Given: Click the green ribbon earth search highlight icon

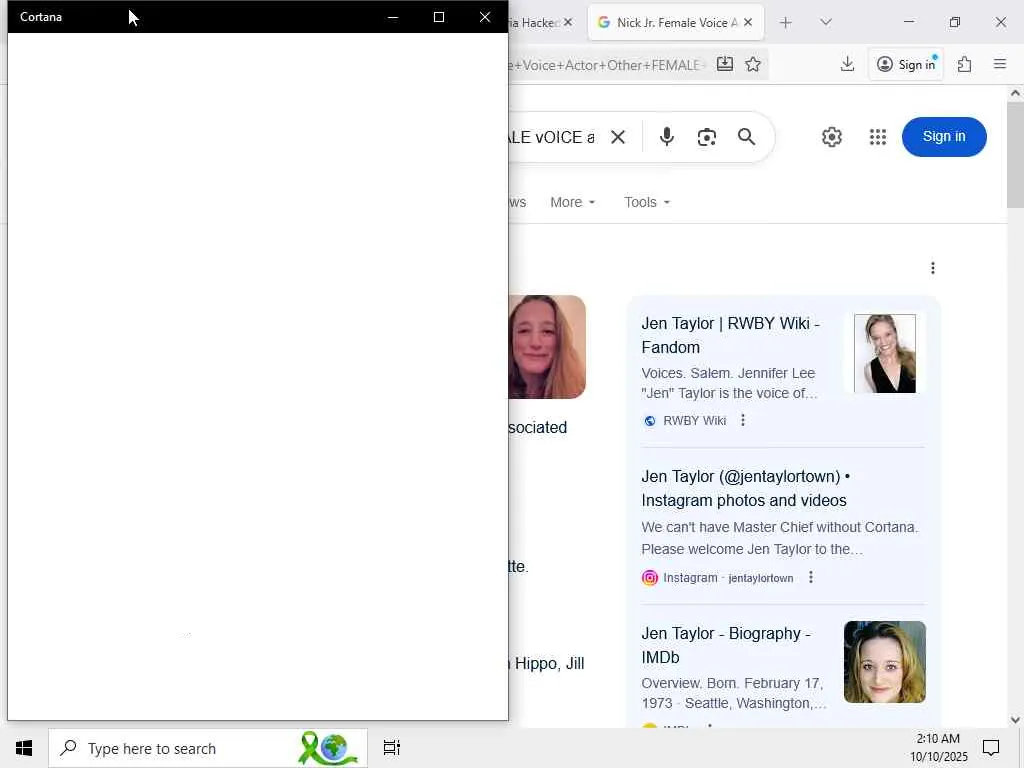Looking at the screenshot, I should (328, 748).
